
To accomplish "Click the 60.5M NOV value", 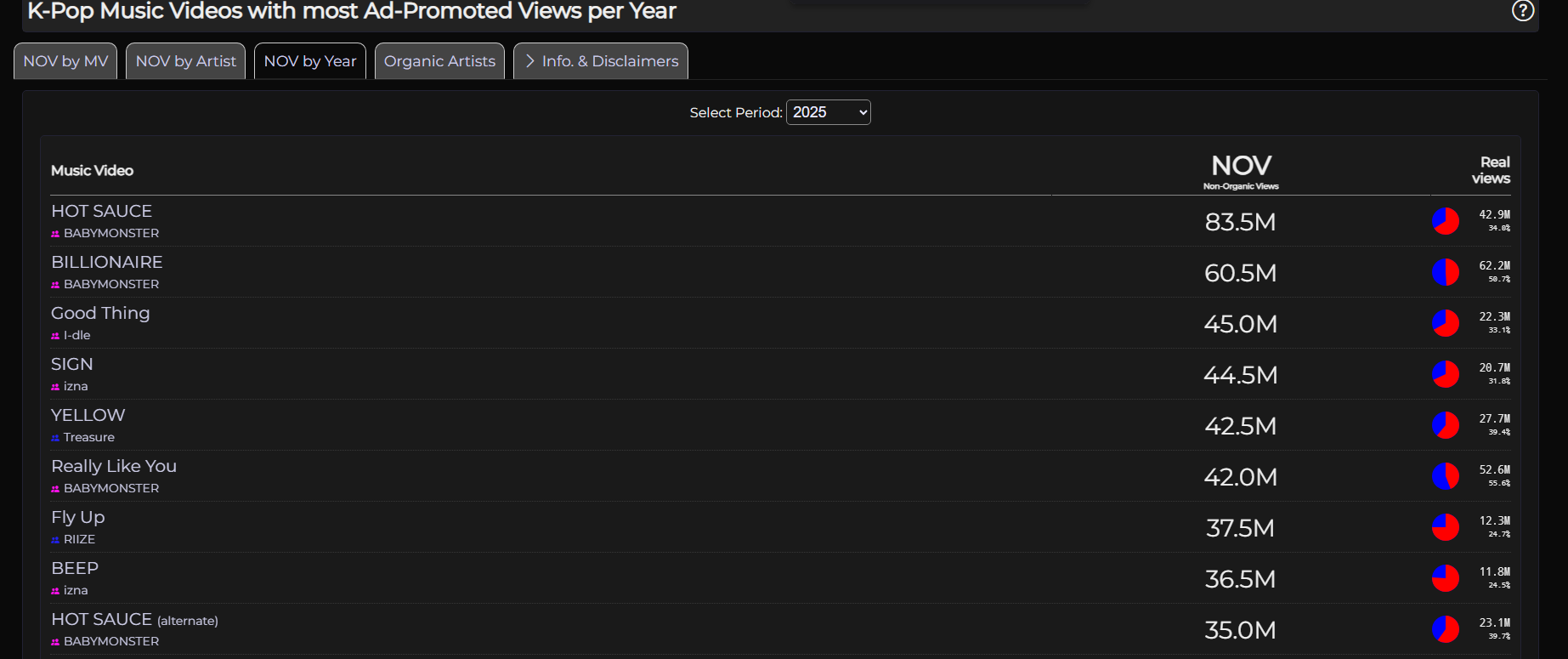I will coord(1241,273).
